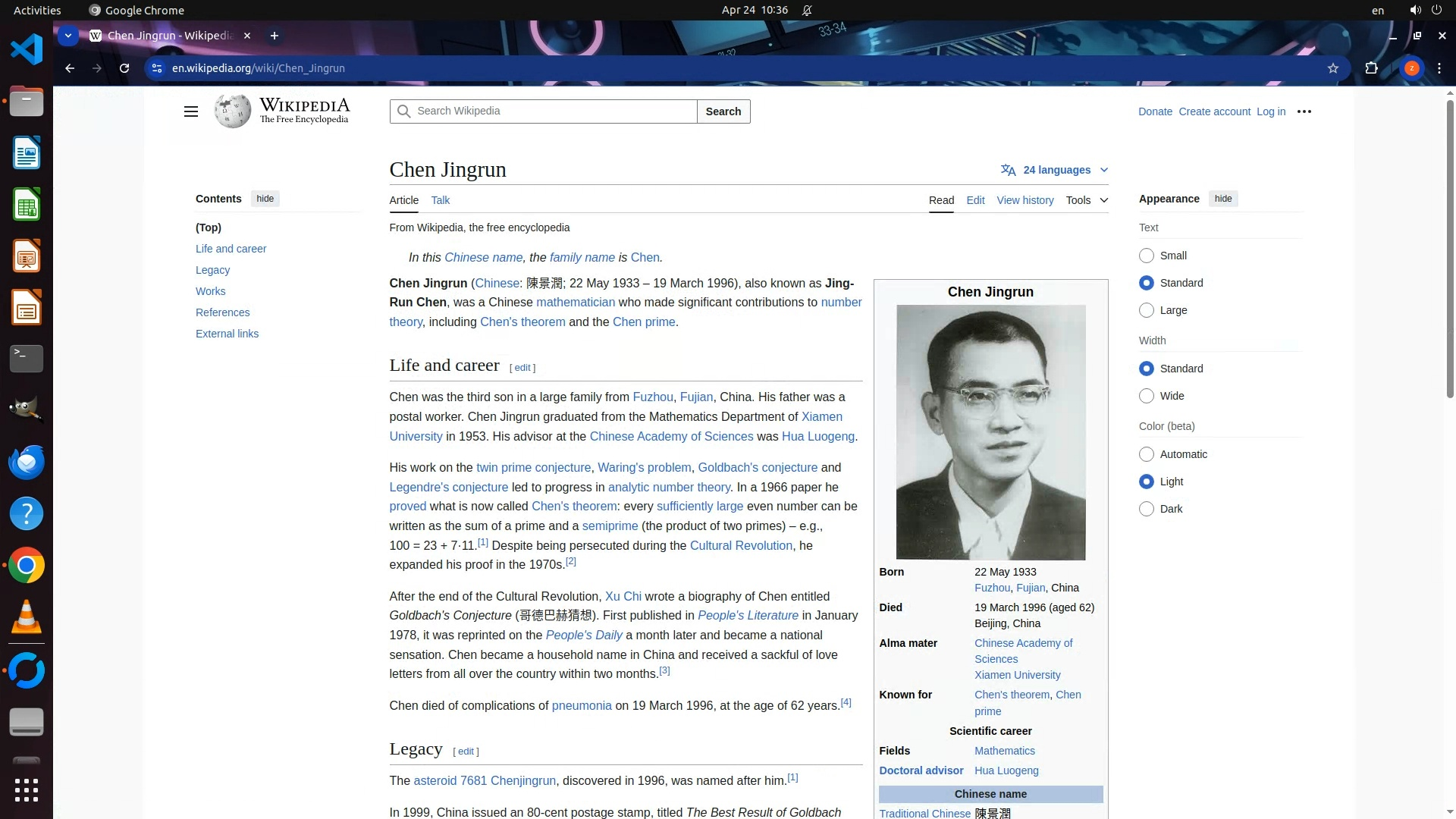
Task: Open the View history tab
Action: point(1025,200)
